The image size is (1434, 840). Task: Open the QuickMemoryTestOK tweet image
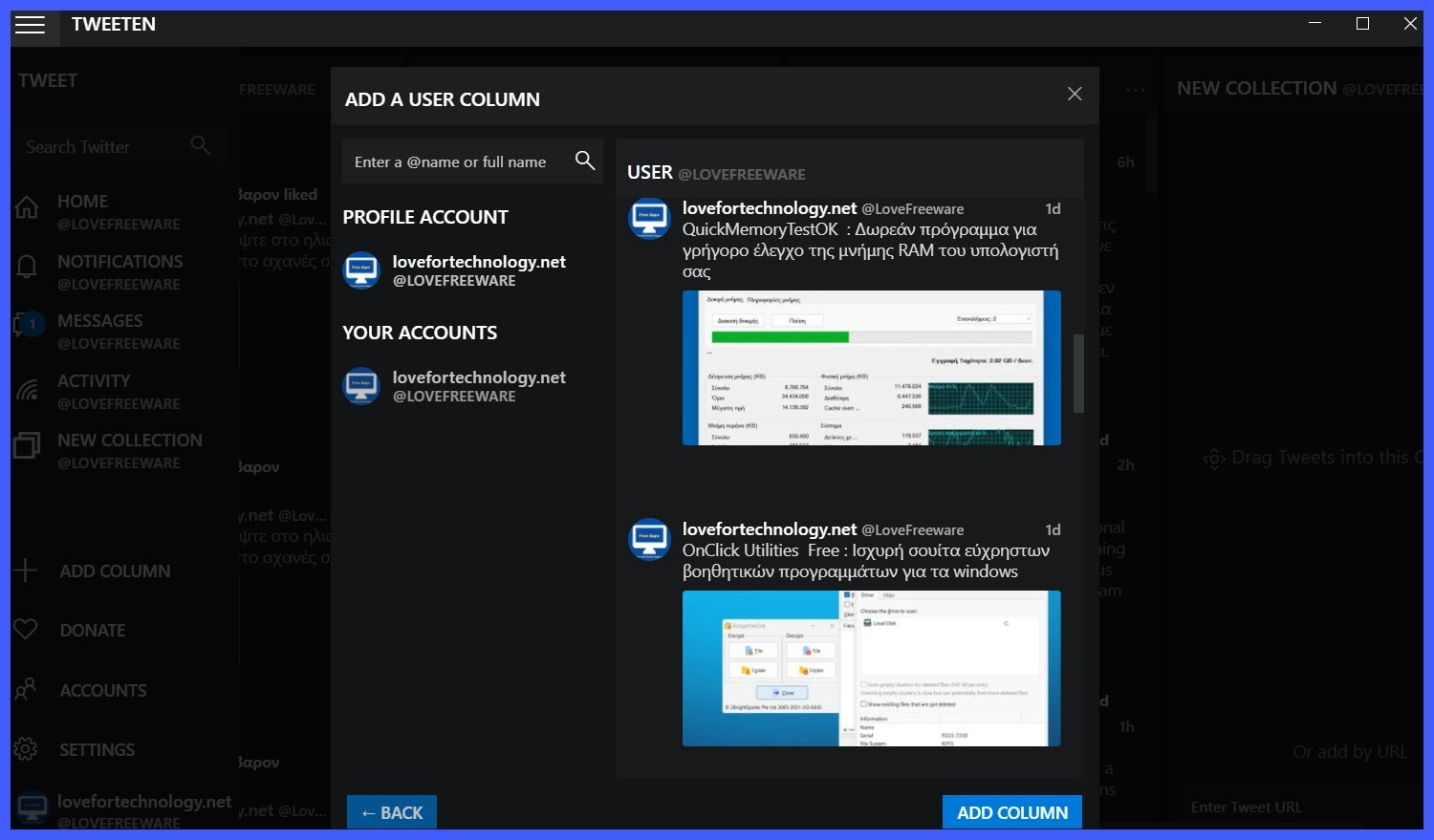pyautogui.click(x=872, y=368)
